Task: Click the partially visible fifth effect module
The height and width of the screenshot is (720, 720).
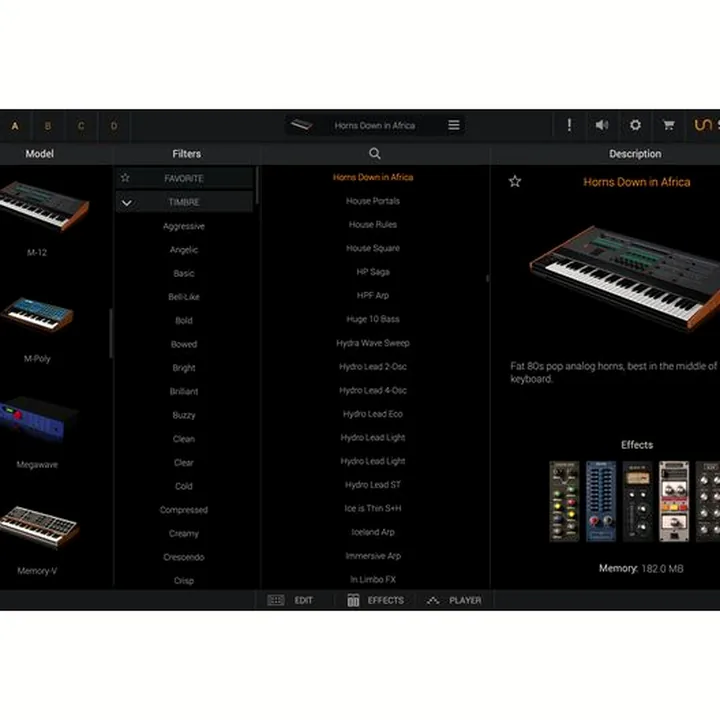Action: click(708, 501)
